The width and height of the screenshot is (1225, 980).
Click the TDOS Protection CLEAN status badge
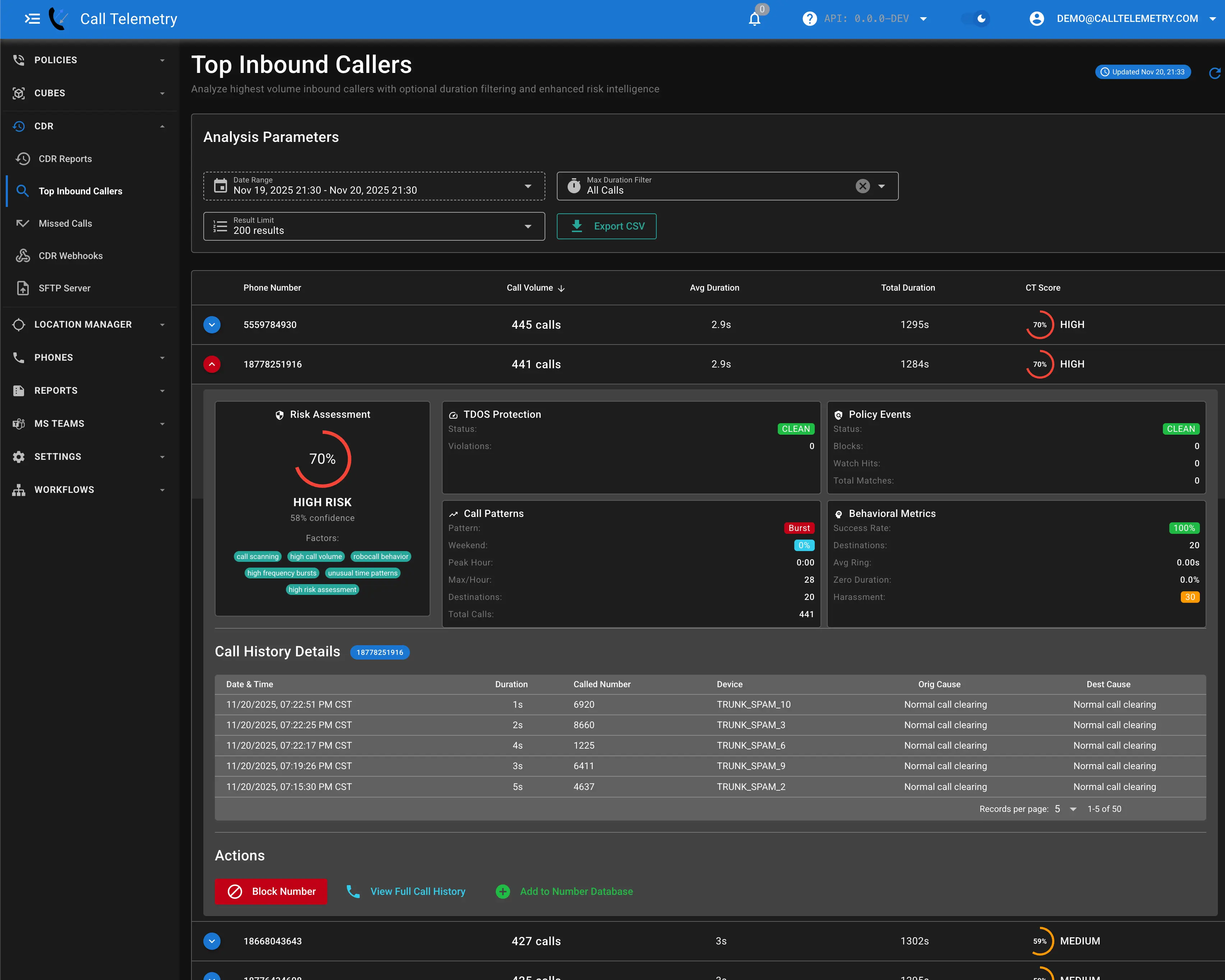[796, 429]
